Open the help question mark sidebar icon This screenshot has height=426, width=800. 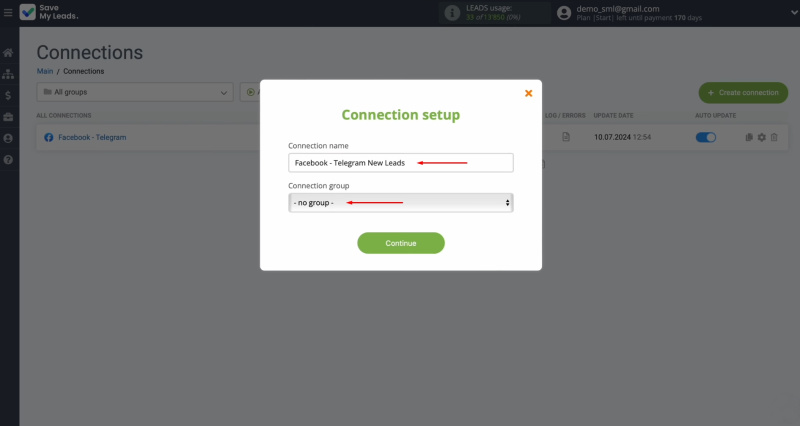coord(8,160)
